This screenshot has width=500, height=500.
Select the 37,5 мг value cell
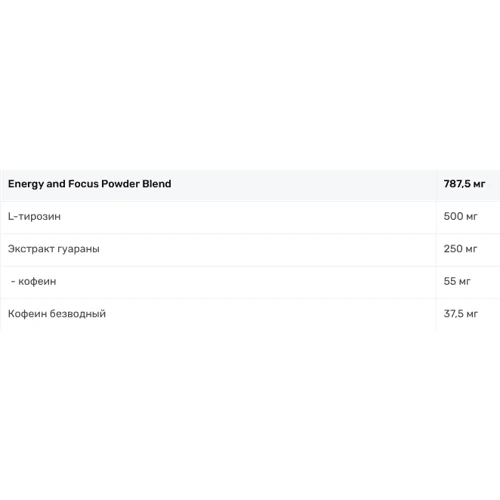tap(461, 314)
